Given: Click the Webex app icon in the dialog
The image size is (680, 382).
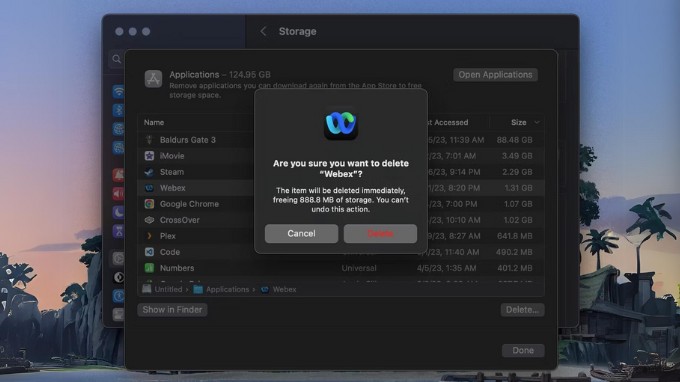Looking at the screenshot, I should [341, 124].
